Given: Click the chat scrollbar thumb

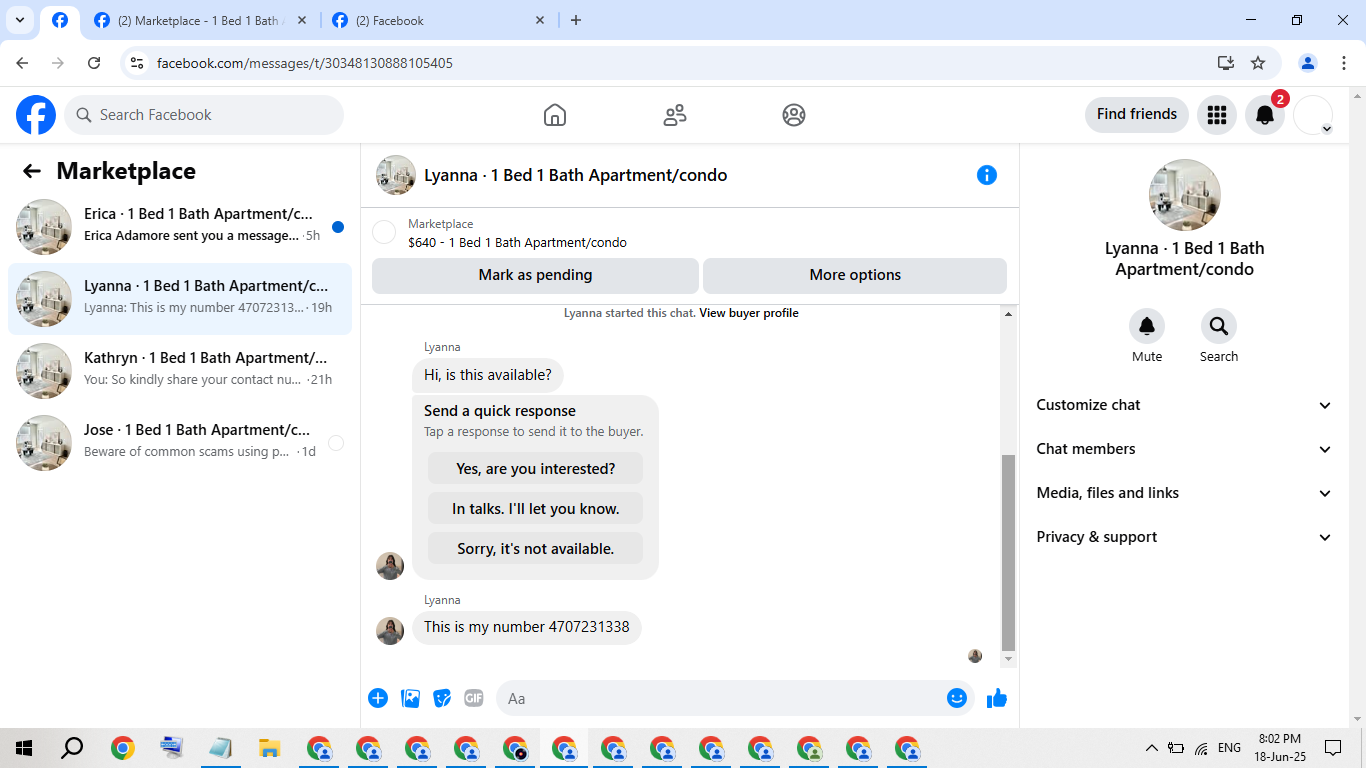Looking at the screenshot, I should click(1008, 553).
